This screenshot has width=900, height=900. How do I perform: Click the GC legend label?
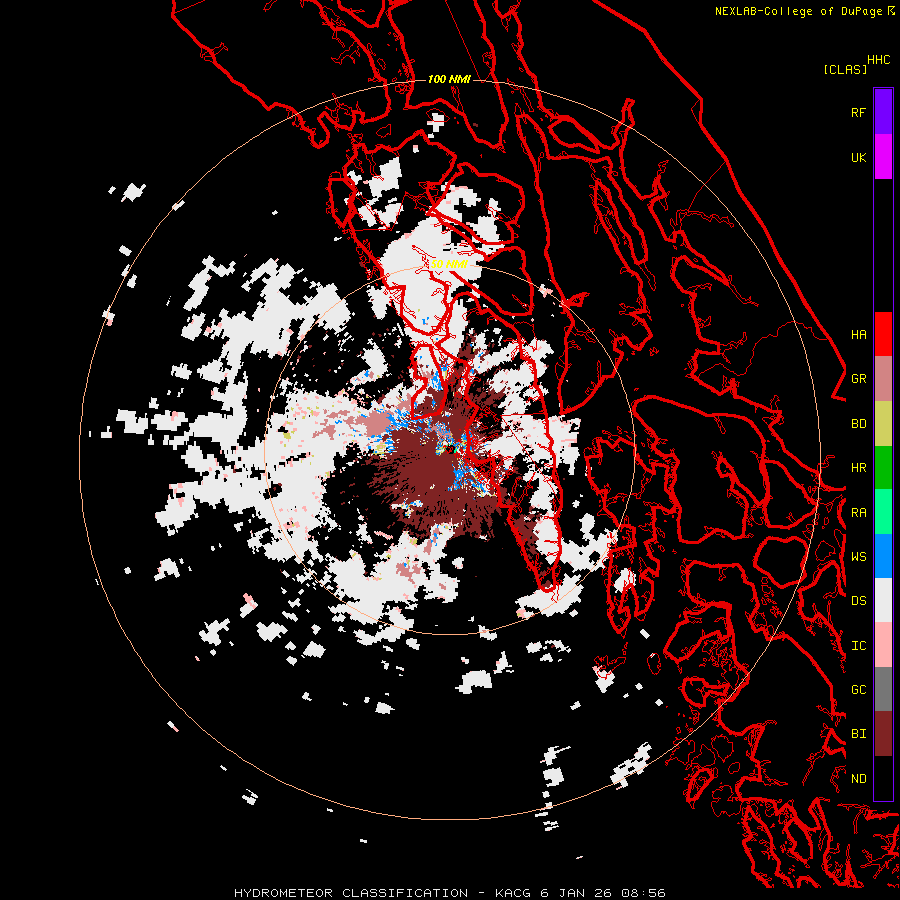point(858,689)
